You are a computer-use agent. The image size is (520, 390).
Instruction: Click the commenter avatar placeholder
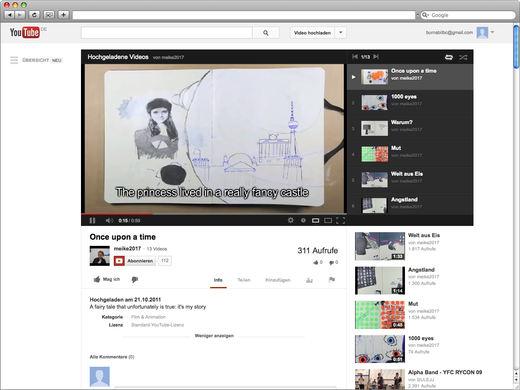coord(99,377)
